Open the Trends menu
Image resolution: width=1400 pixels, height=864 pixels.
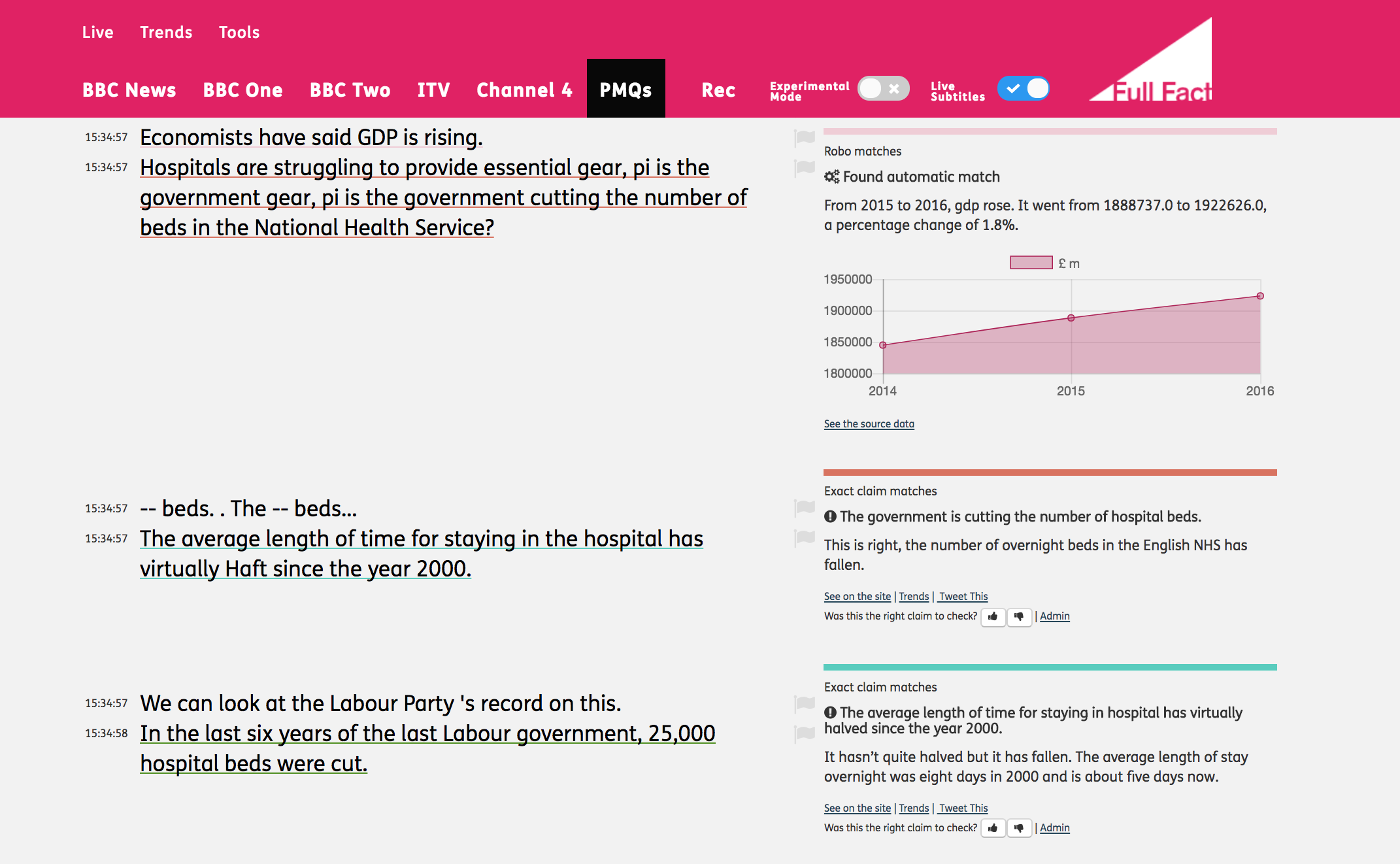click(166, 33)
